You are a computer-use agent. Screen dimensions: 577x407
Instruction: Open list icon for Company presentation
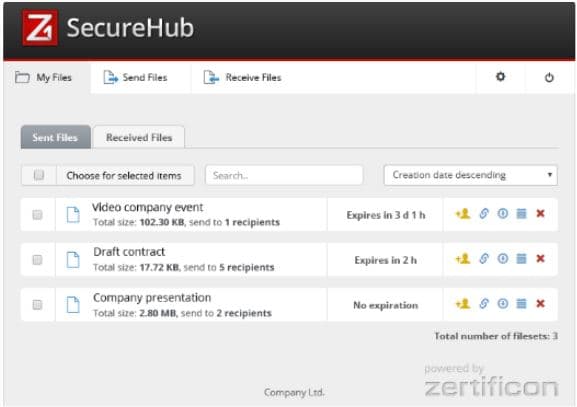click(521, 304)
